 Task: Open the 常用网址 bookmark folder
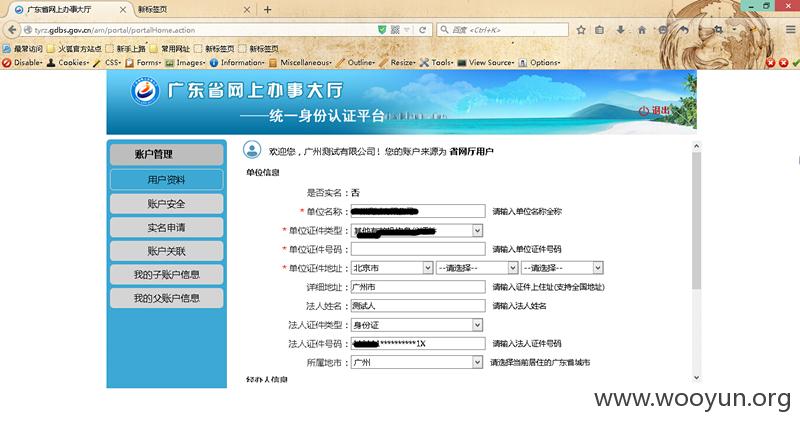[x=170, y=49]
